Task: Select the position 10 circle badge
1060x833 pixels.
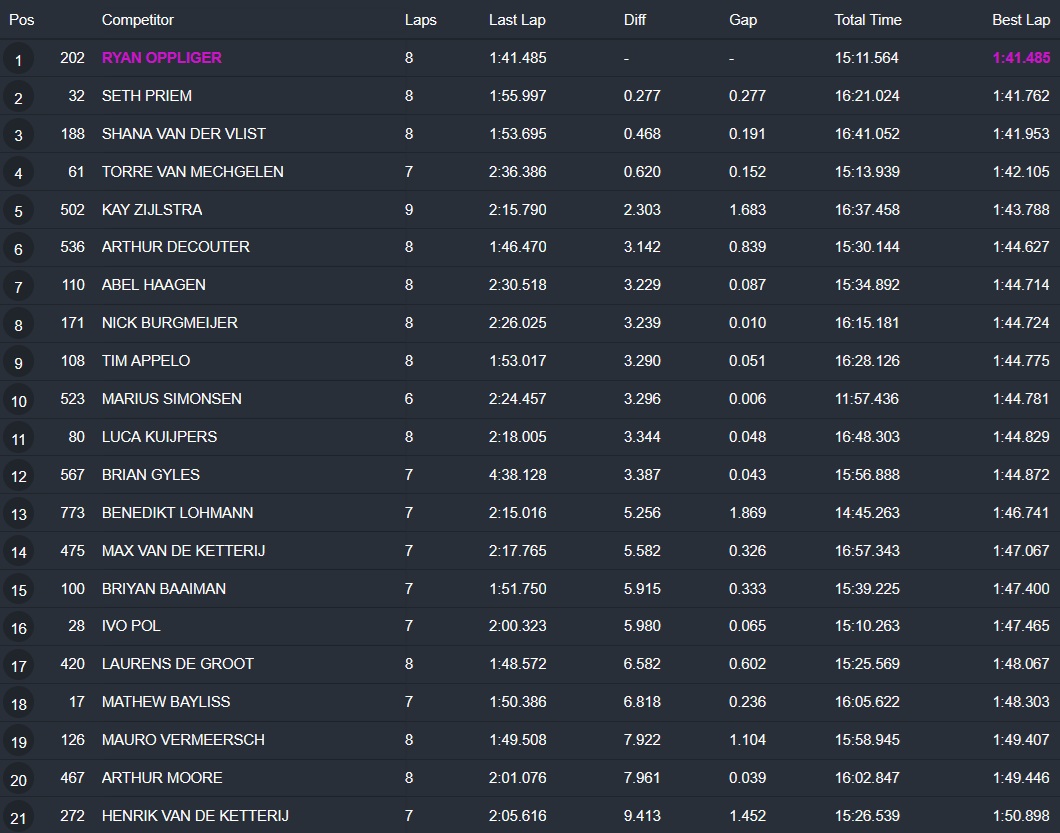Action: pos(18,401)
